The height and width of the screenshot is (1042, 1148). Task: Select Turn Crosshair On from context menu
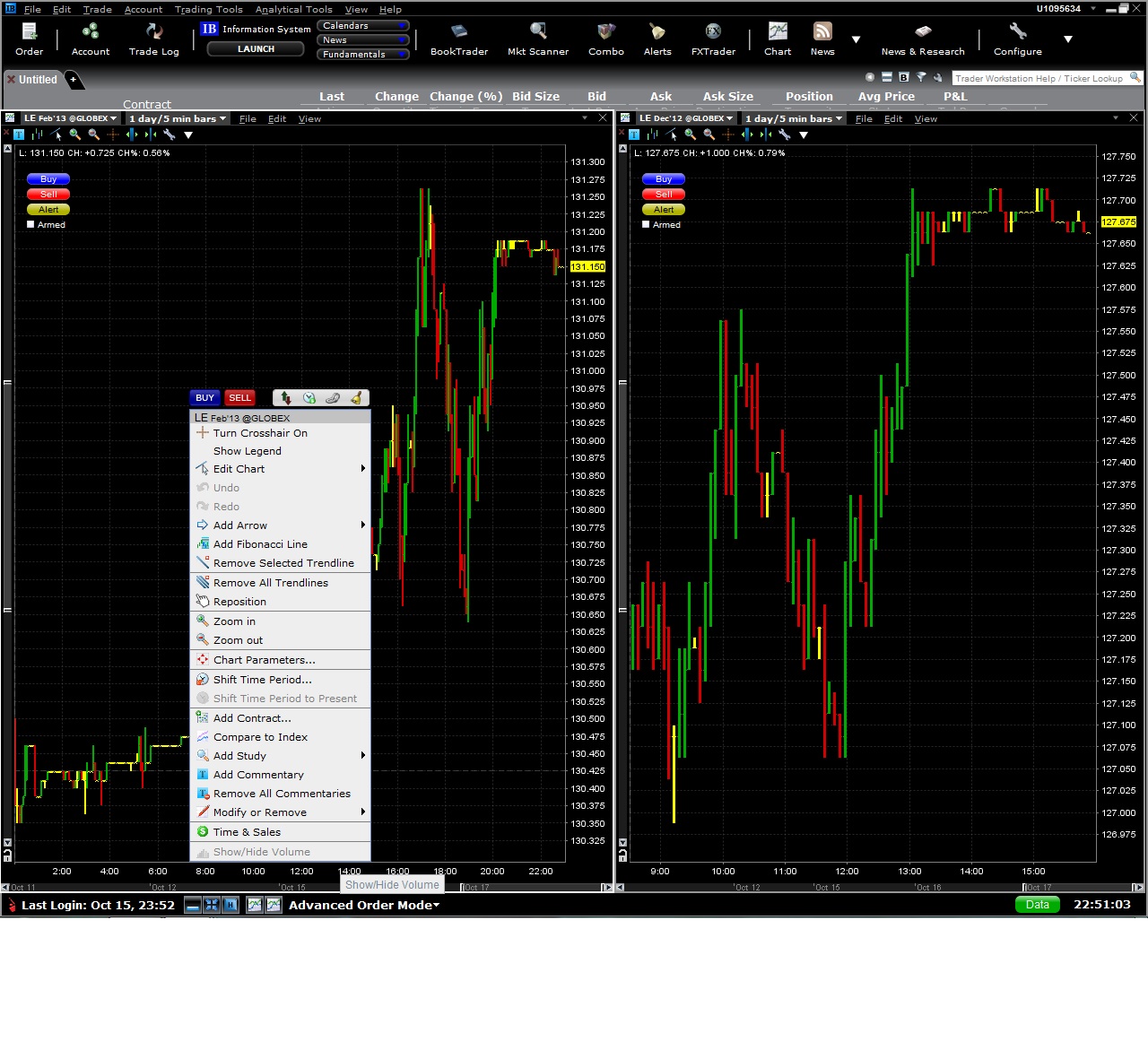click(281, 433)
